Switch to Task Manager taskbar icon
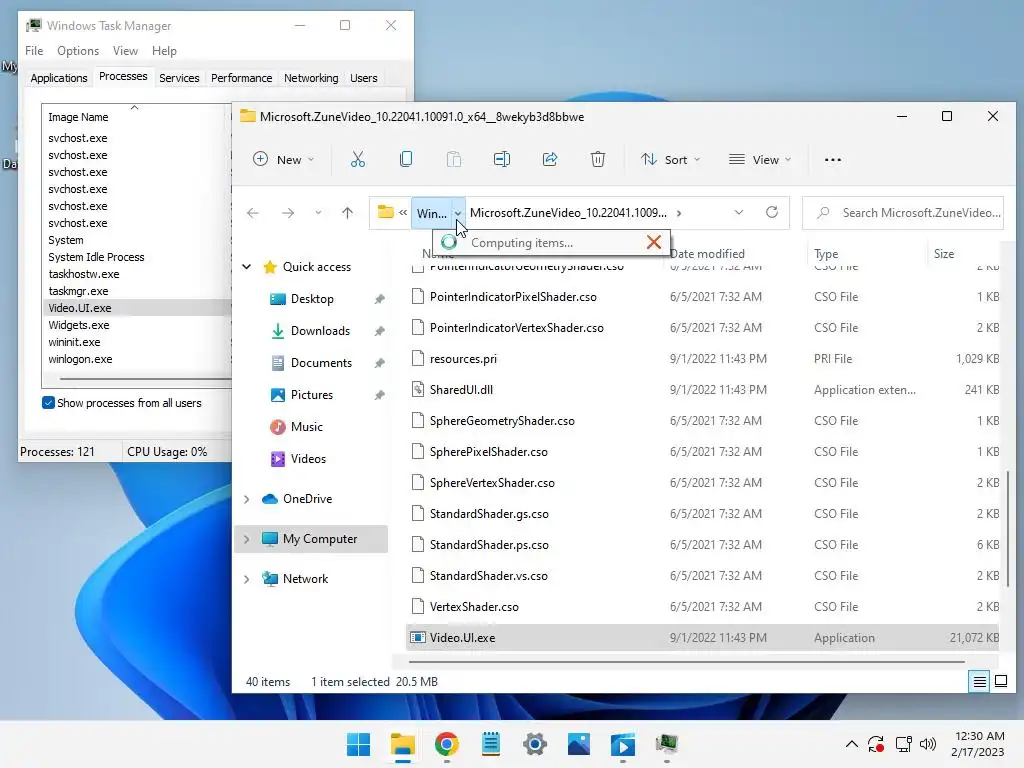The image size is (1024, 768). coord(667,744)
